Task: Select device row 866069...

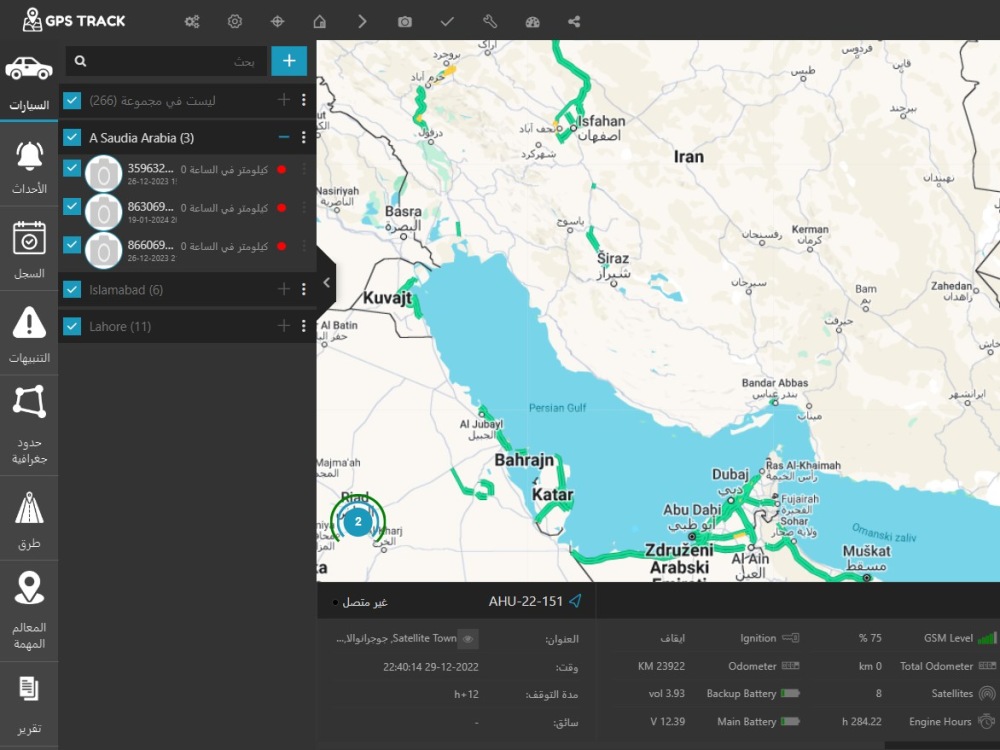Action: pyautogui.click(x=188, y=250)
